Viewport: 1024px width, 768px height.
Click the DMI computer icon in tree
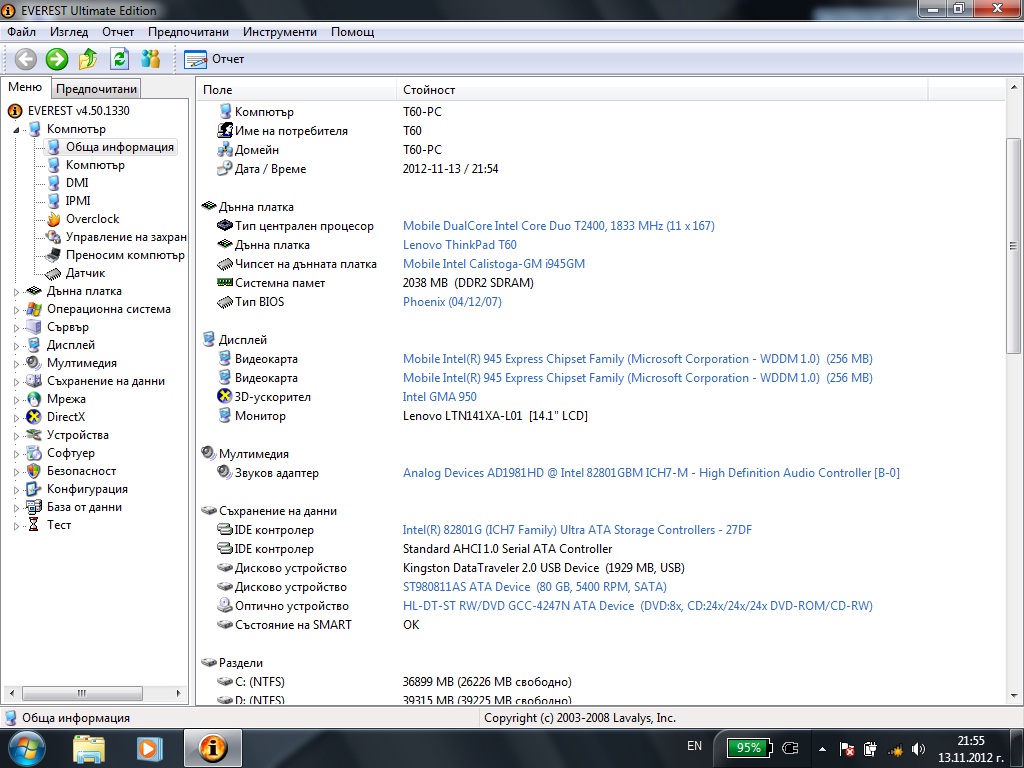pos(54,183)
